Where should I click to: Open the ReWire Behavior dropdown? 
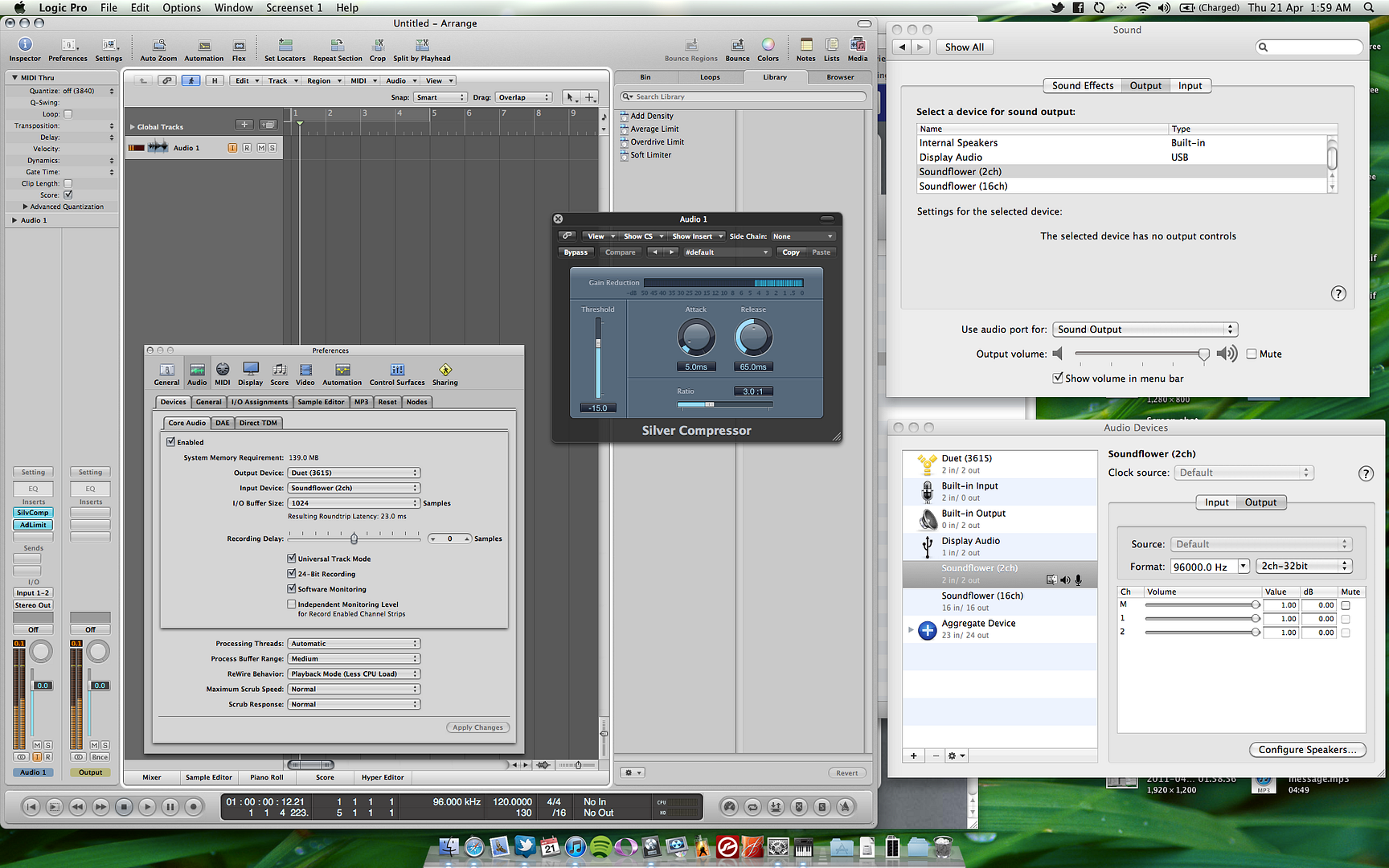coord(354,674)
